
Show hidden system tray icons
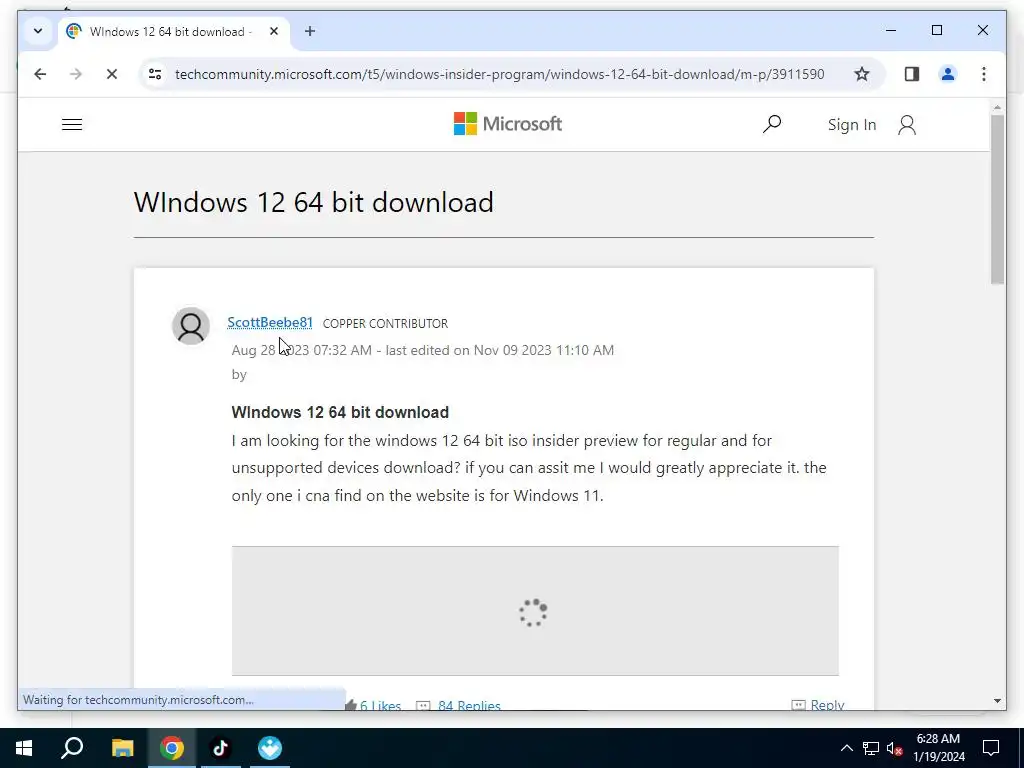point(846,748)
